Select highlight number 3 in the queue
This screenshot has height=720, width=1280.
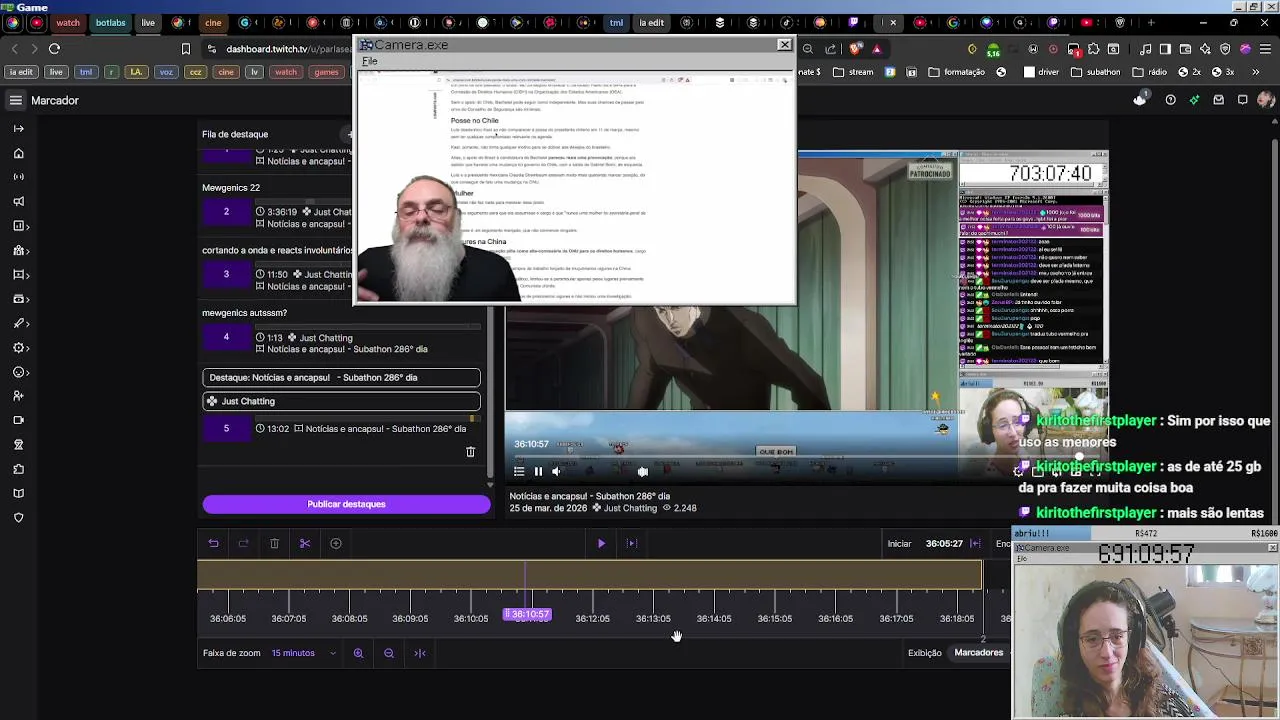click(226, 274)
